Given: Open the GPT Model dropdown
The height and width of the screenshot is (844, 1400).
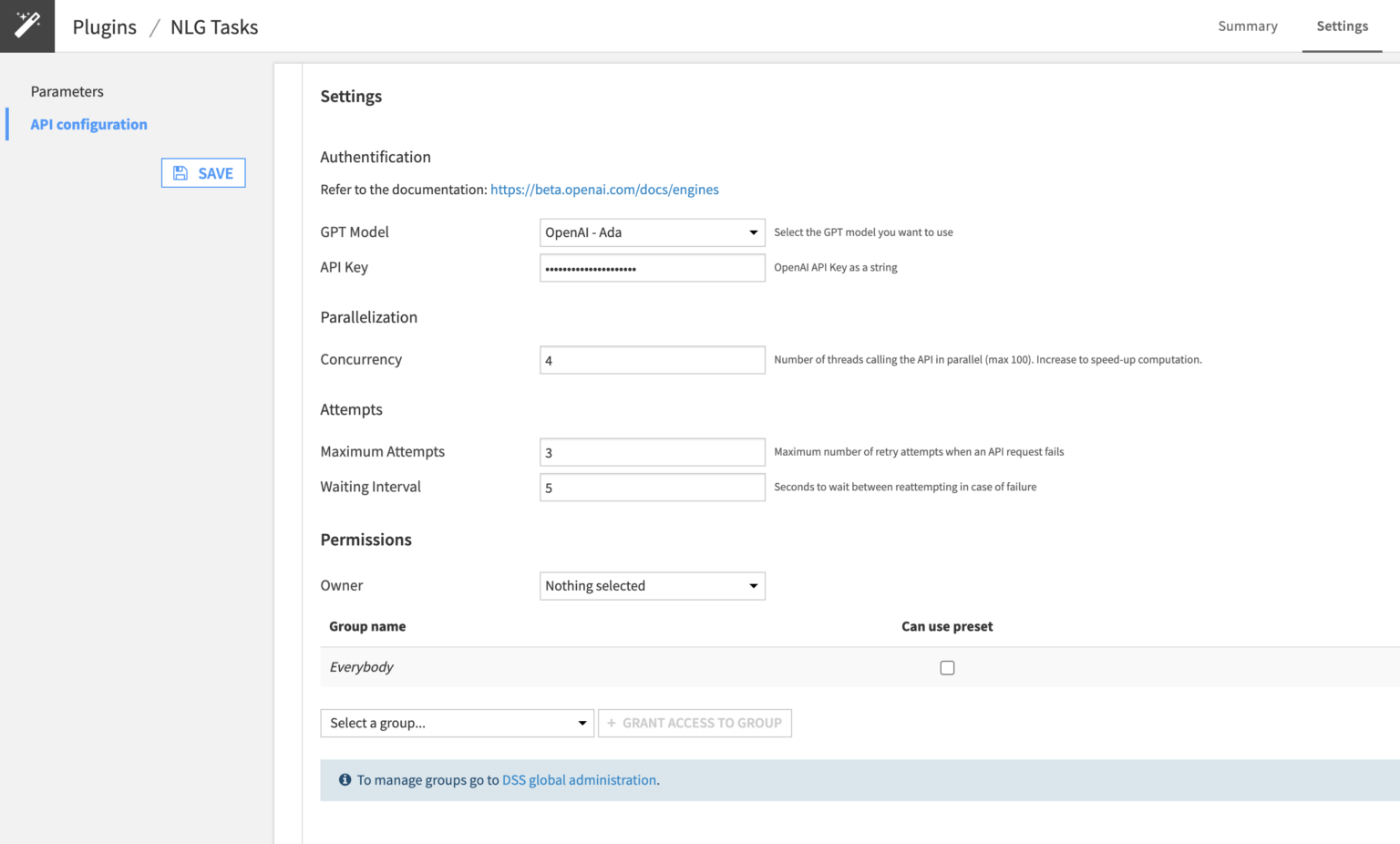Looking at the screenshot, I should pos(652,232).
